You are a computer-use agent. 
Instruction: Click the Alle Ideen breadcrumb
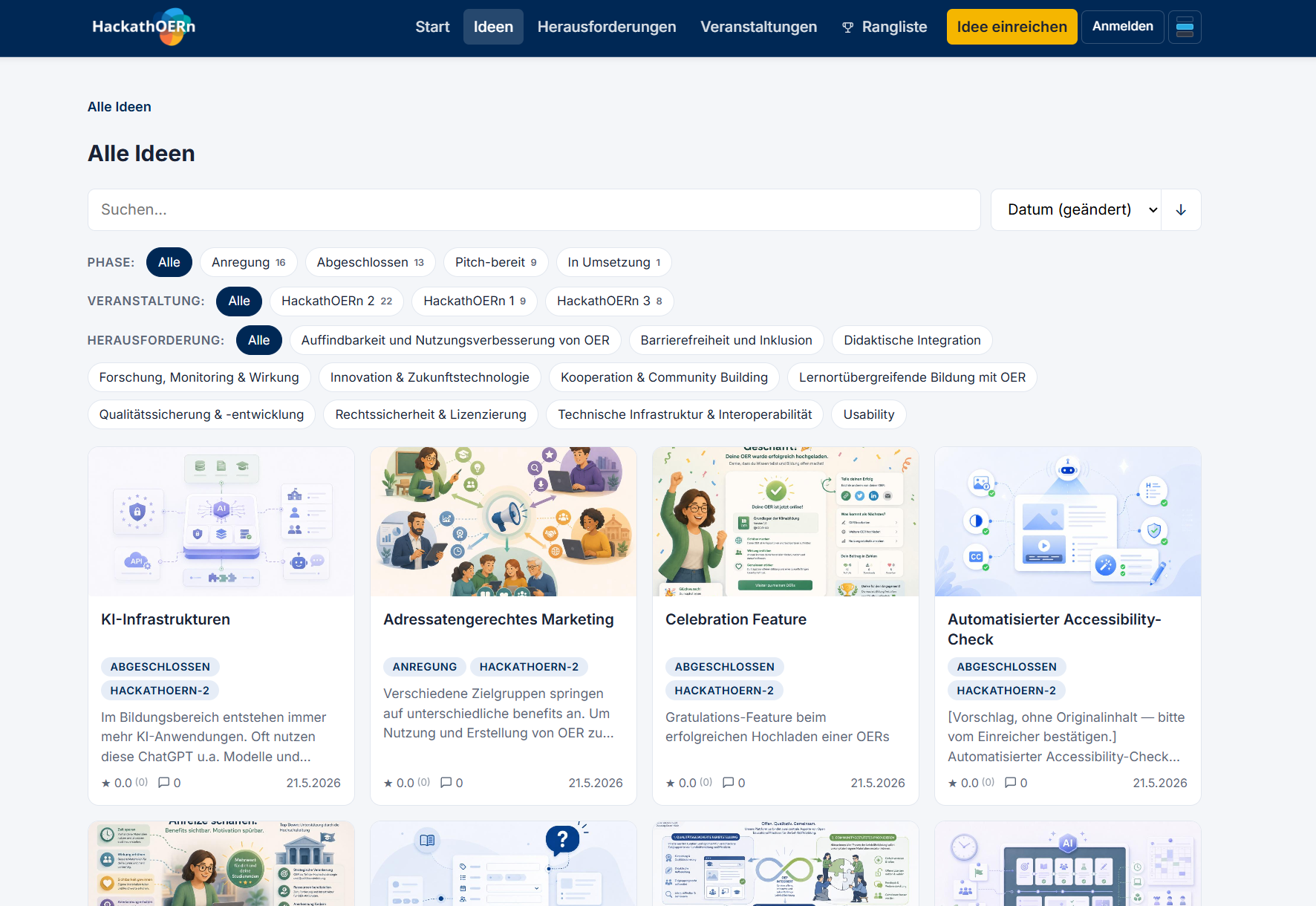(x=120, y=107)
